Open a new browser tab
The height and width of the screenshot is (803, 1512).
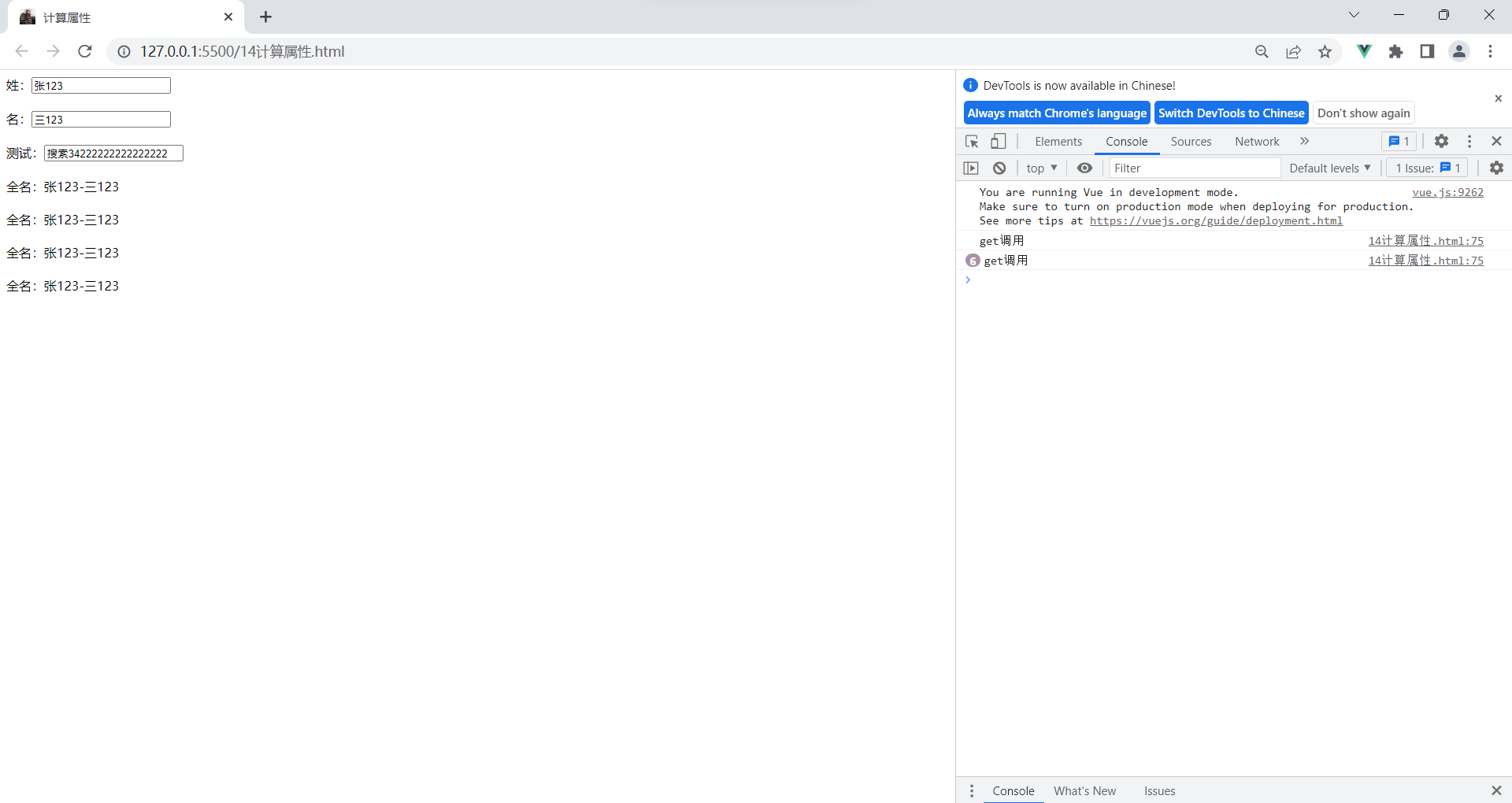tap(265, 17)
